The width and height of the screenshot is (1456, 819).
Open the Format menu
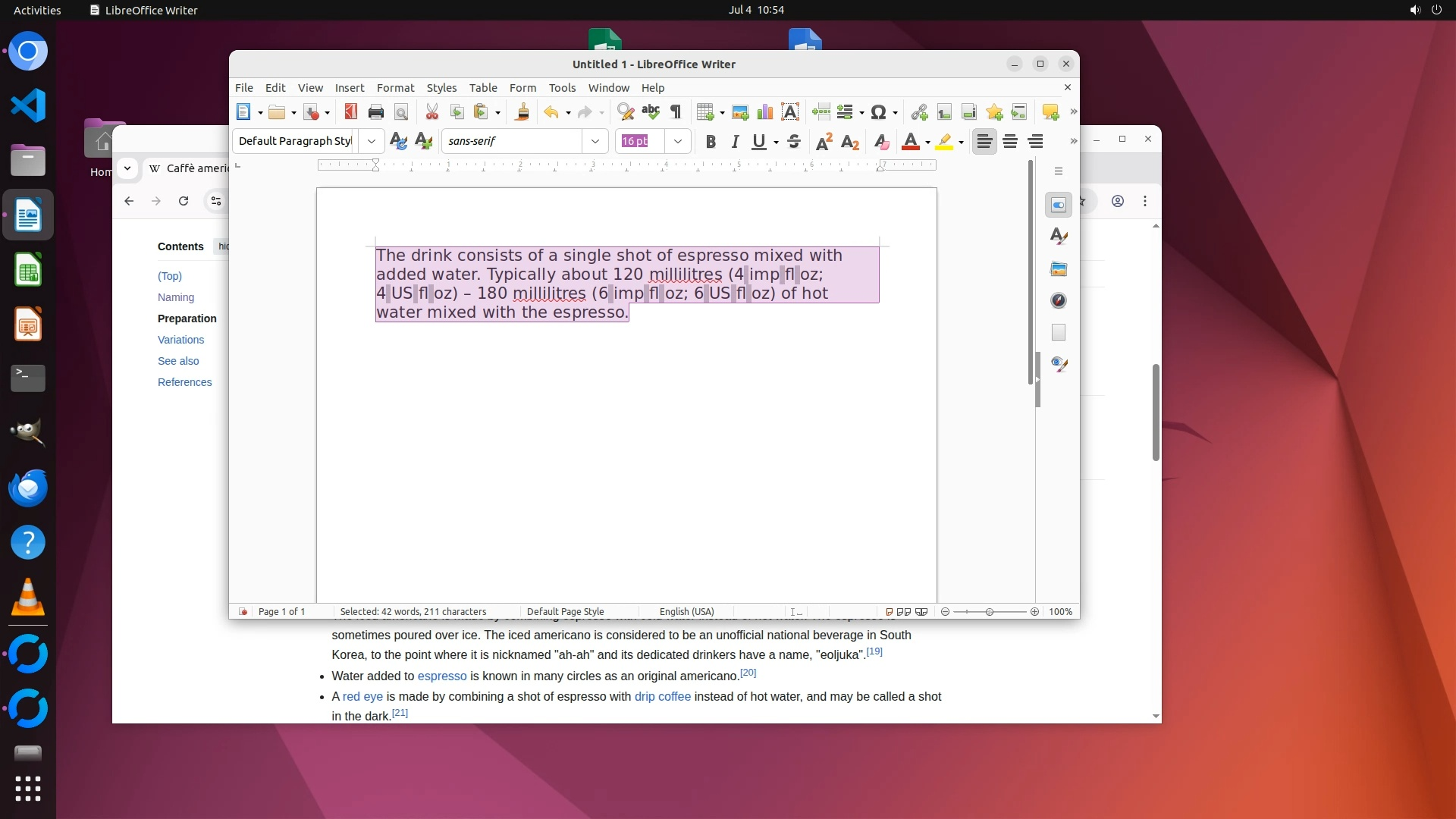pos(395,88)
